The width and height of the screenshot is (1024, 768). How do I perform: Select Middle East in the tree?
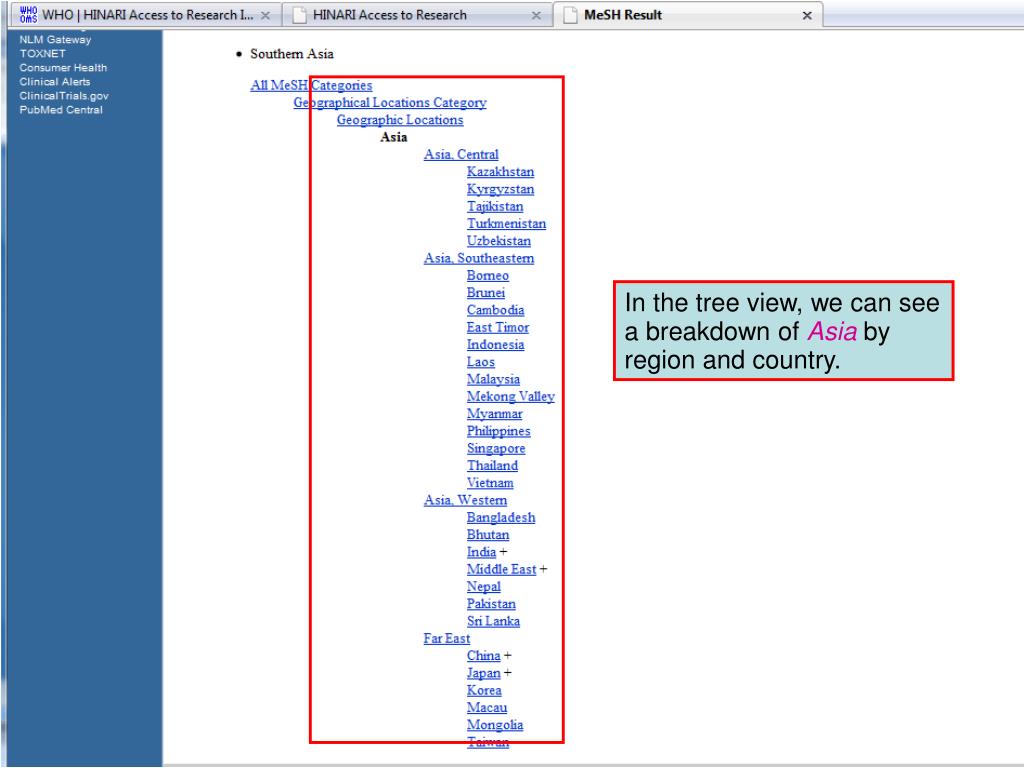[x=502, y=569]
